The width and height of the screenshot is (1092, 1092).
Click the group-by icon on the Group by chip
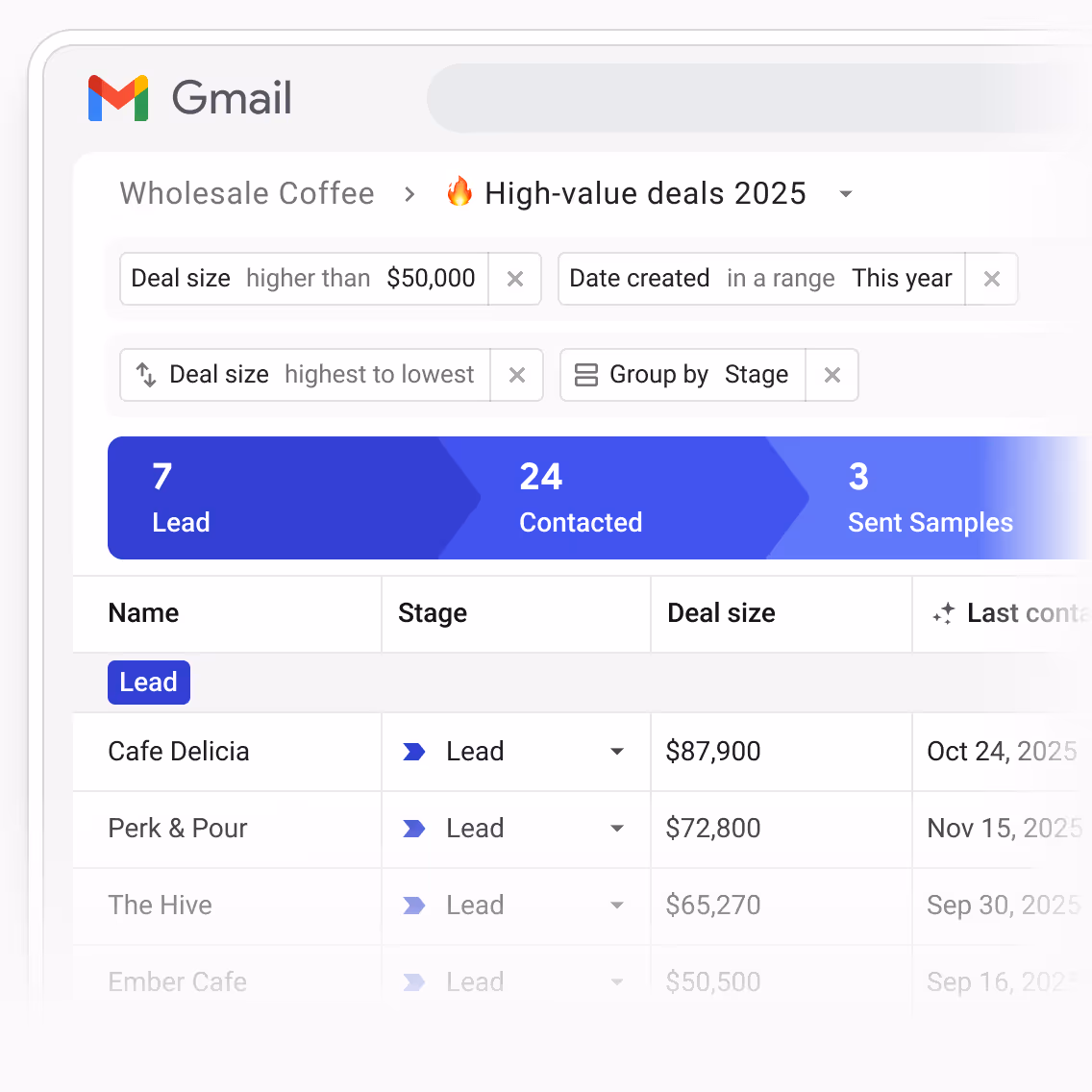point(585,375)
